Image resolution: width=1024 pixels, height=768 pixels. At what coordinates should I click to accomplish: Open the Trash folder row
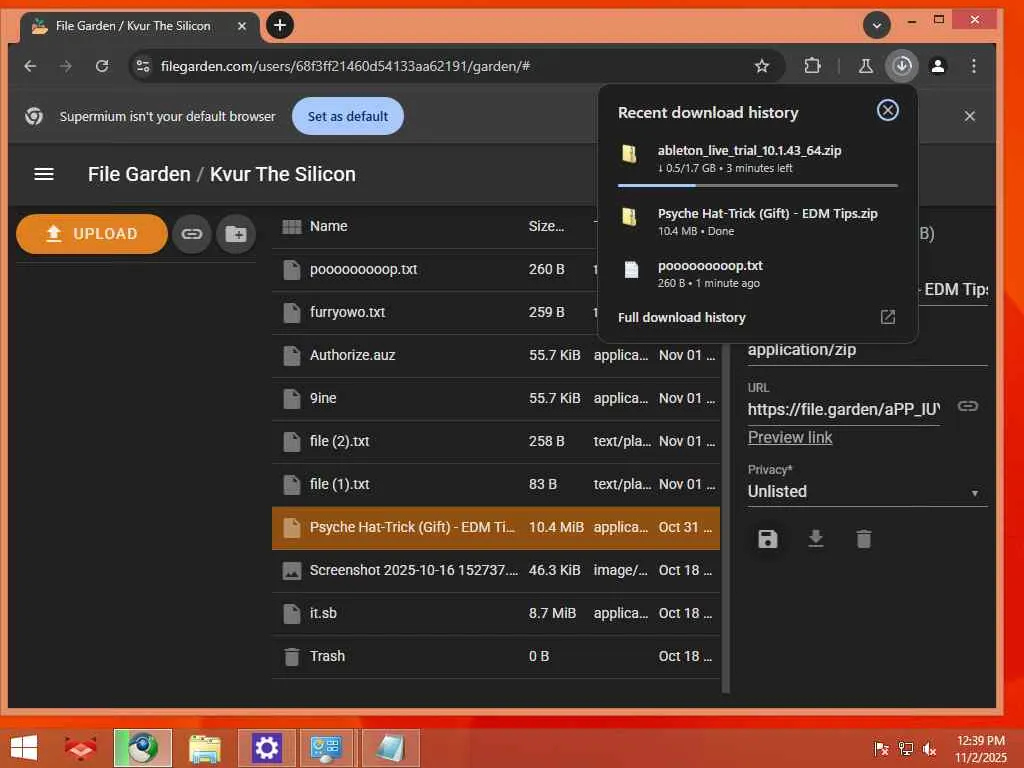click(x=496, y=656)
